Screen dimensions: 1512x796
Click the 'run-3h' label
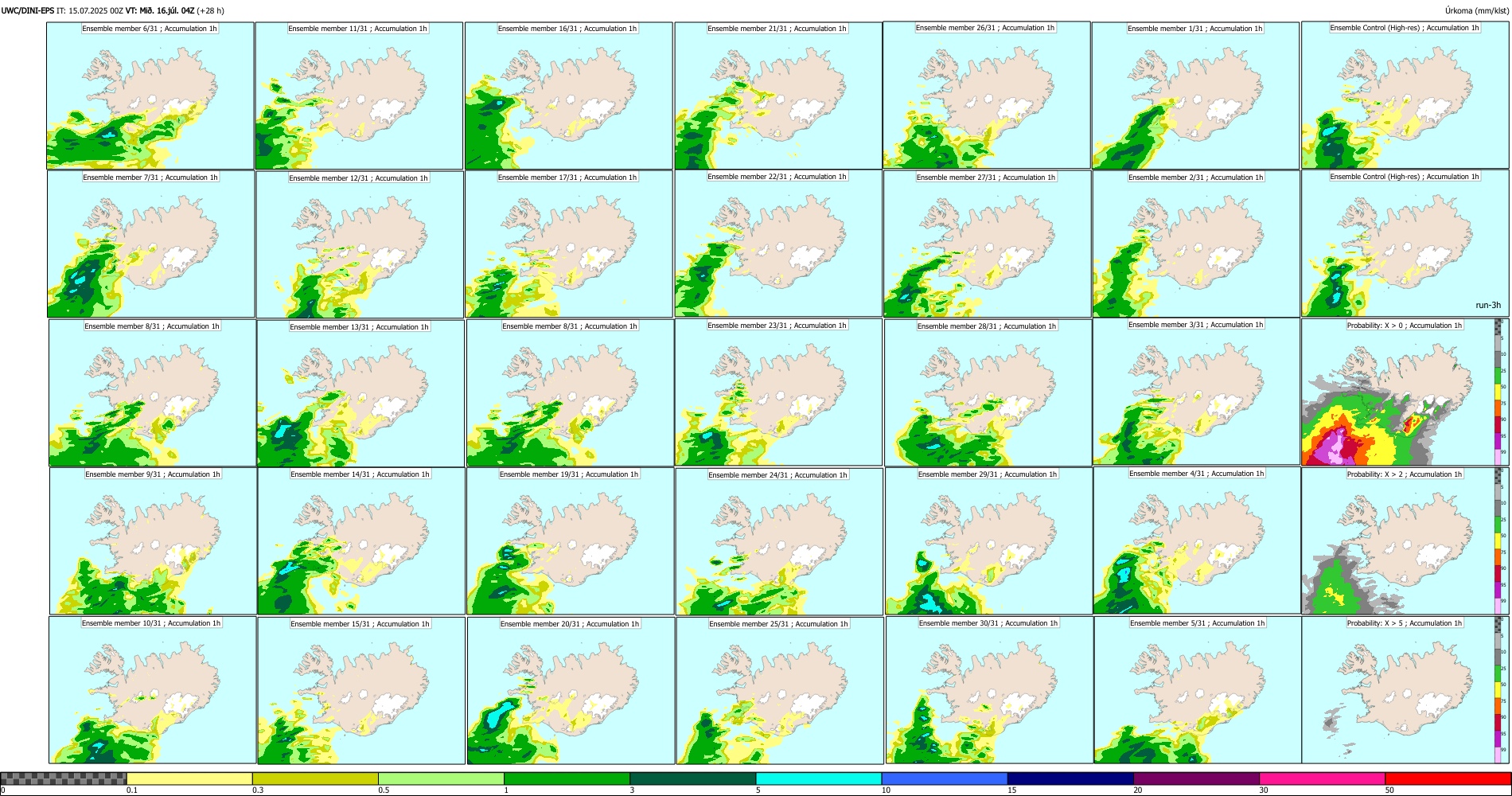1487,305
